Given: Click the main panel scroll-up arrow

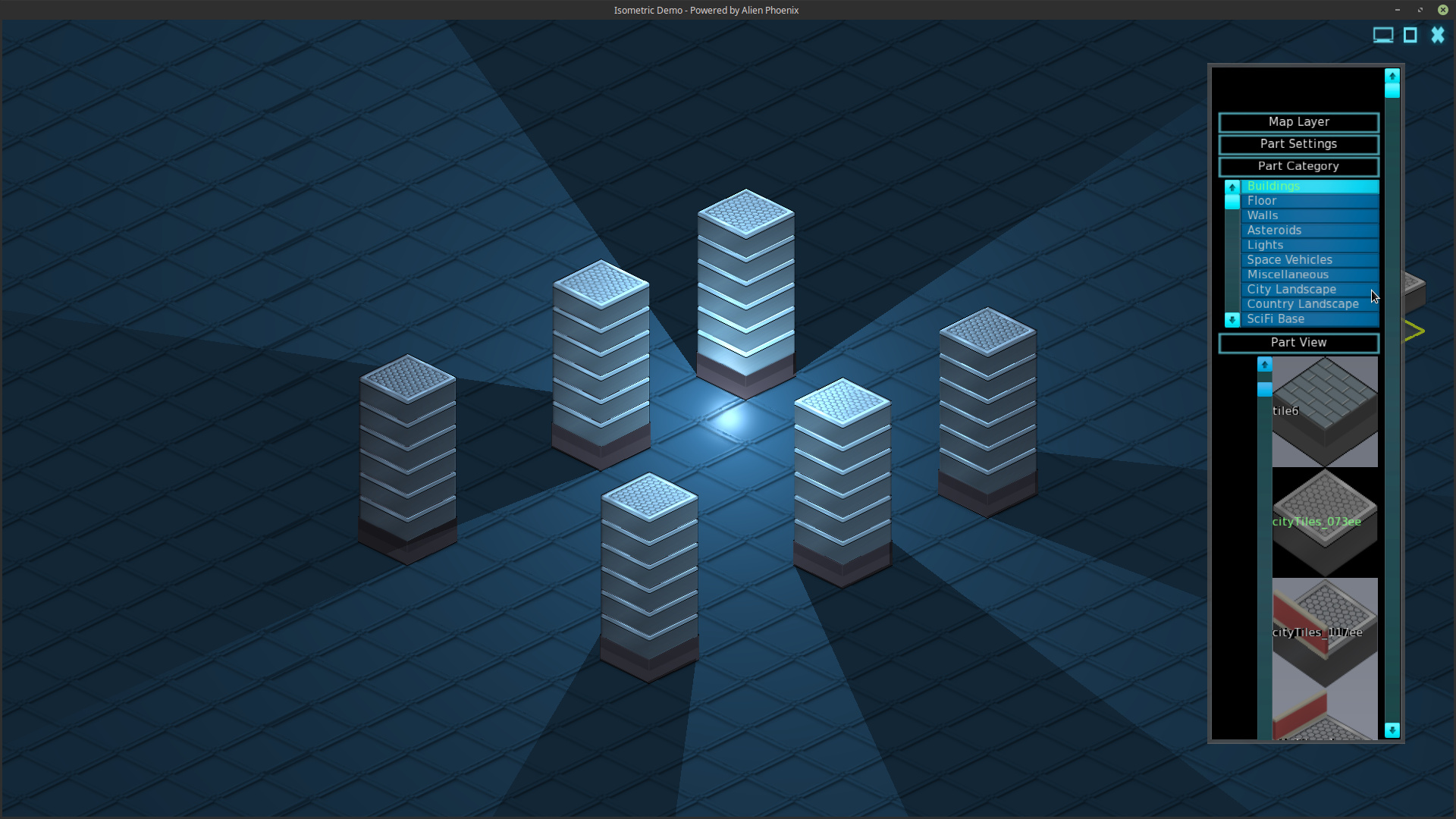Looking at the screenshot, I should click(x=1392, y=76).
